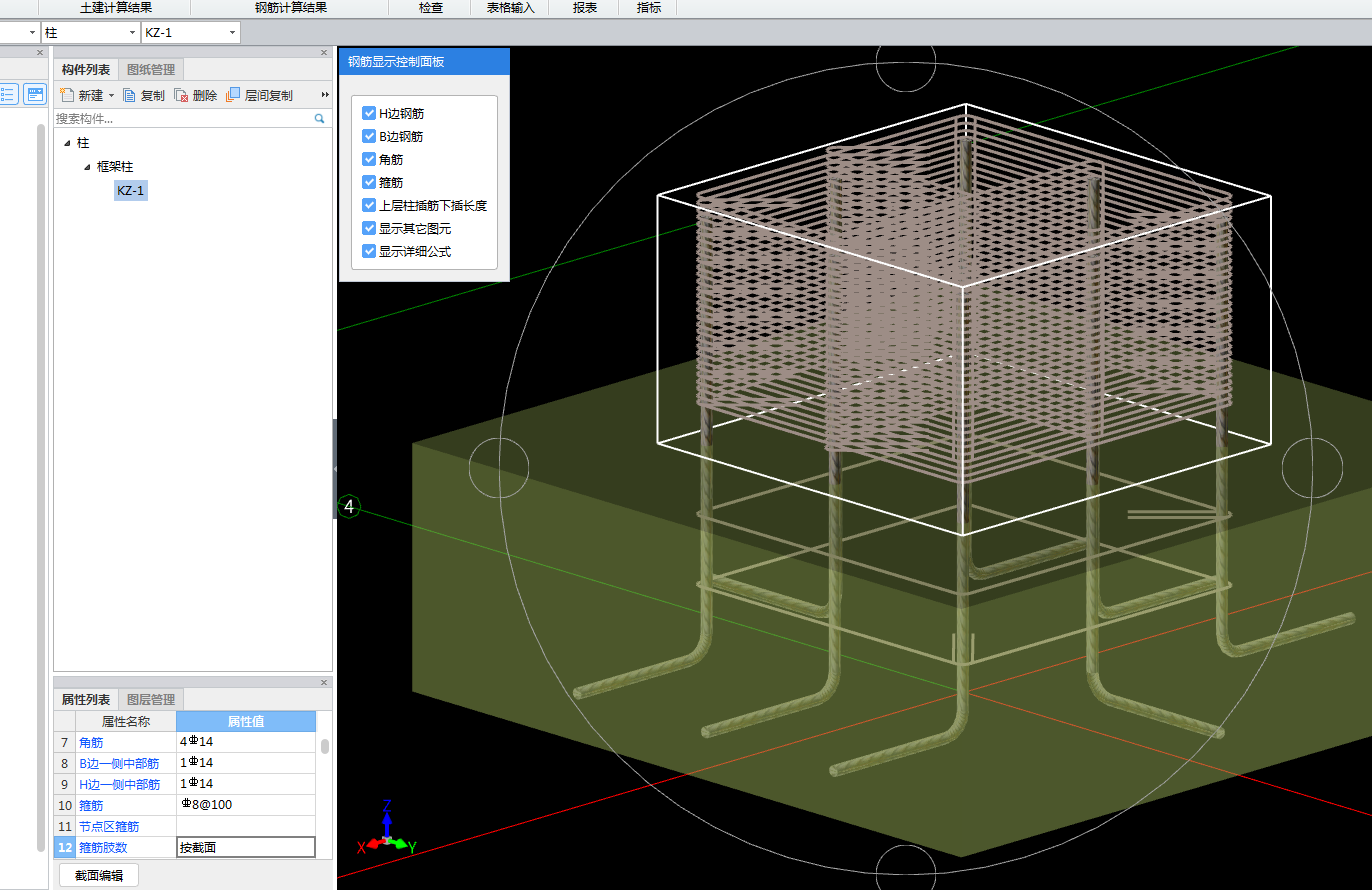The height and width of the screenshot is (890, 1372).
Task: Uncheck the 角筋 checkbox
Action: point(369,159)
